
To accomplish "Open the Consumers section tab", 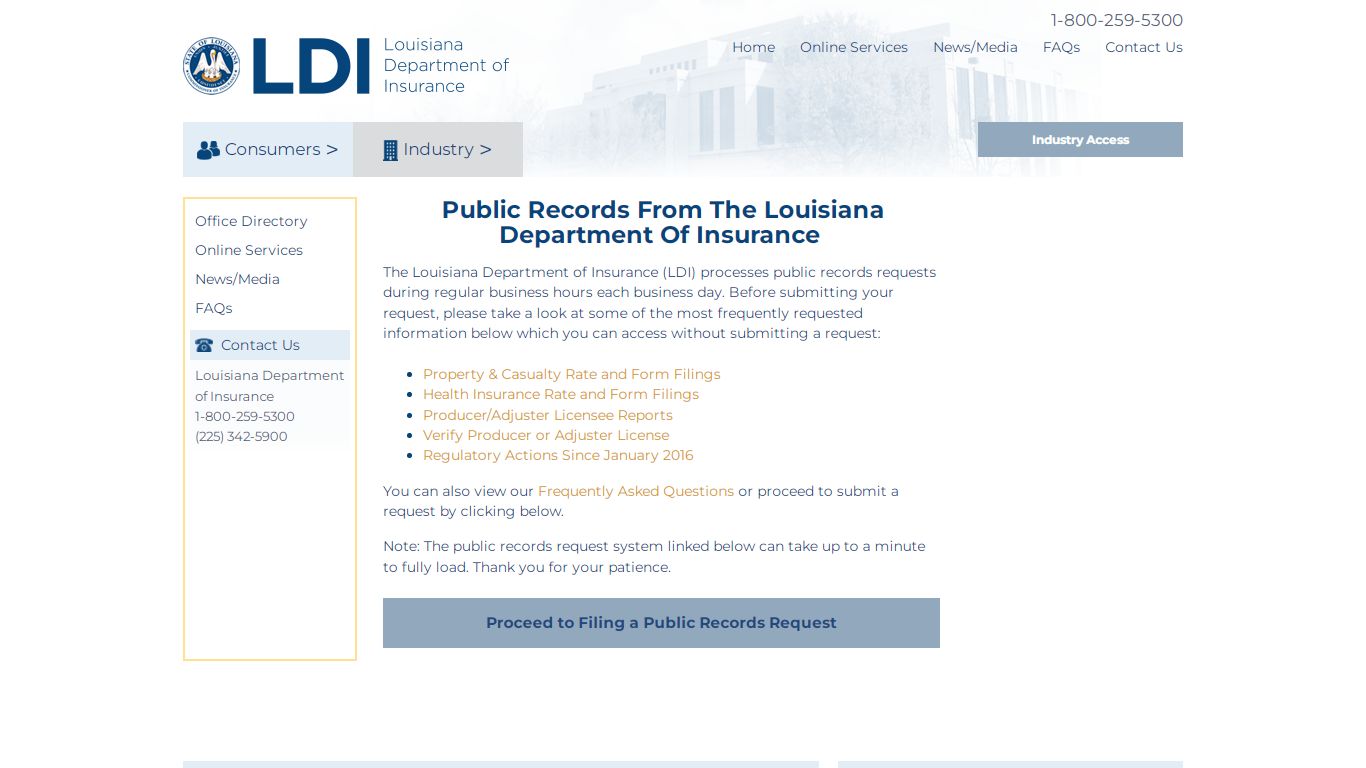I will pyautogui.click(x=268, y=149).
